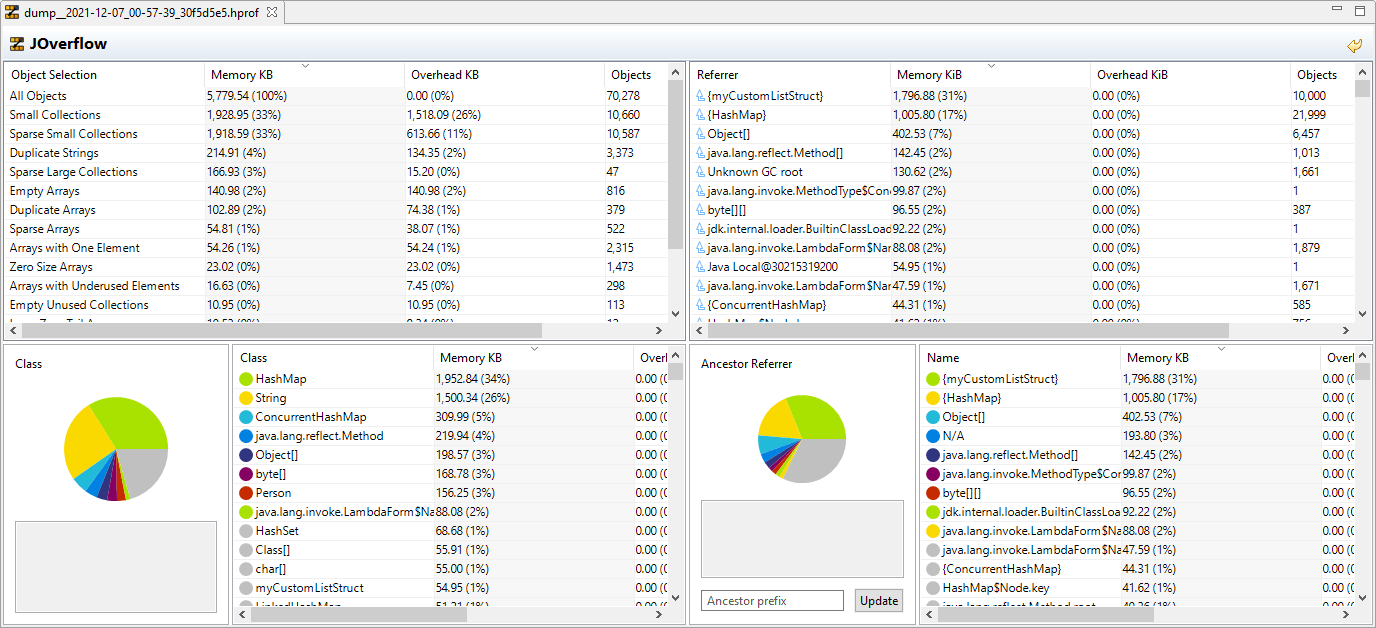Click the Ancestor Referrer pie chart
The image size is (1376, 628).
click(x=802, y=439)
